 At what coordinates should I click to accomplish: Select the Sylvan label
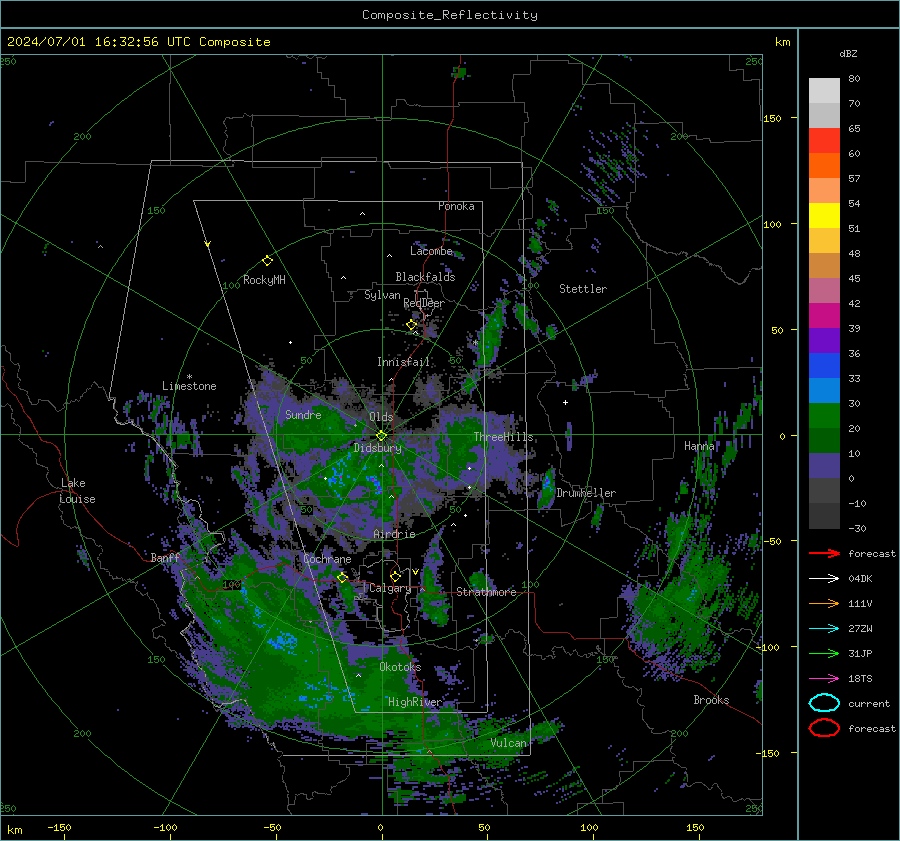click(x=382, y=295)
